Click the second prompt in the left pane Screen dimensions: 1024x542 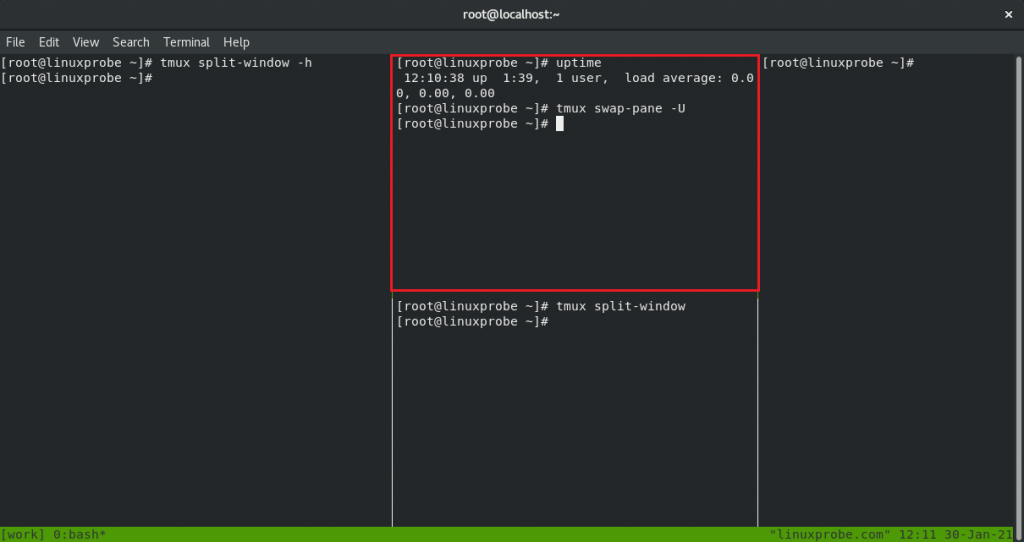76,78
